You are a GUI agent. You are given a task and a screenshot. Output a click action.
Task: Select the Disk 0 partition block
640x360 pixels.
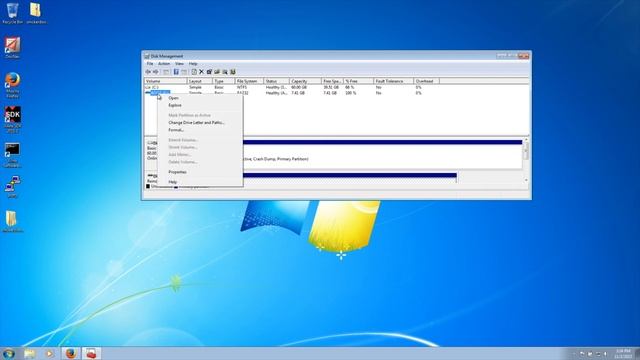pos(382,154)
